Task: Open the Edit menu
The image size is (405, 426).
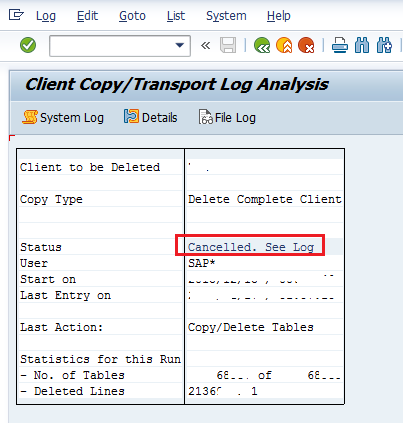Action: pos(87,16)
